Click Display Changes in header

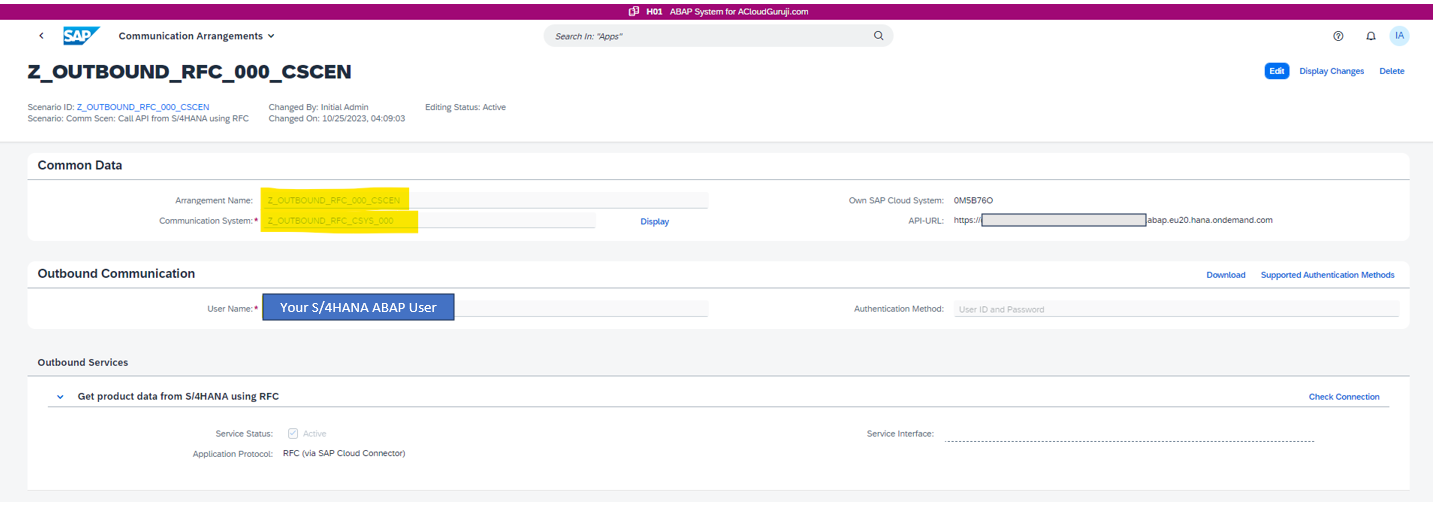tap(1331, 71)
